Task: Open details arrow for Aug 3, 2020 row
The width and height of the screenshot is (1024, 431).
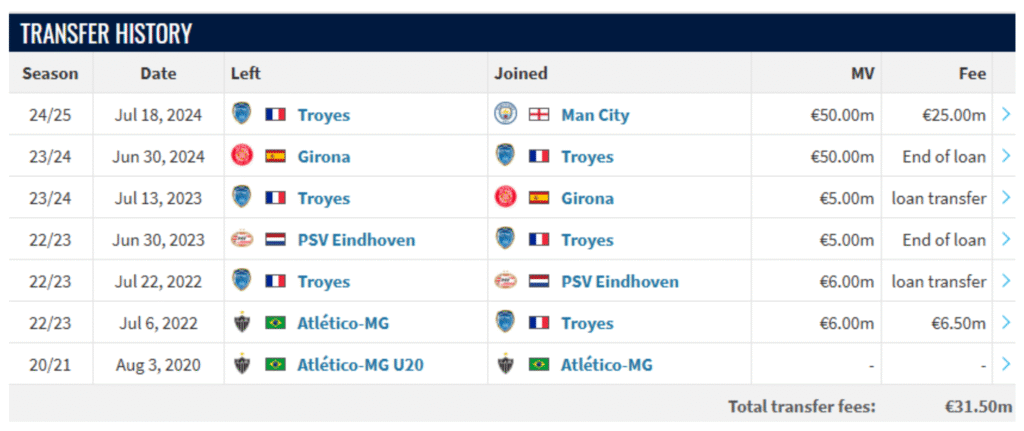Action: point(1006,365)
